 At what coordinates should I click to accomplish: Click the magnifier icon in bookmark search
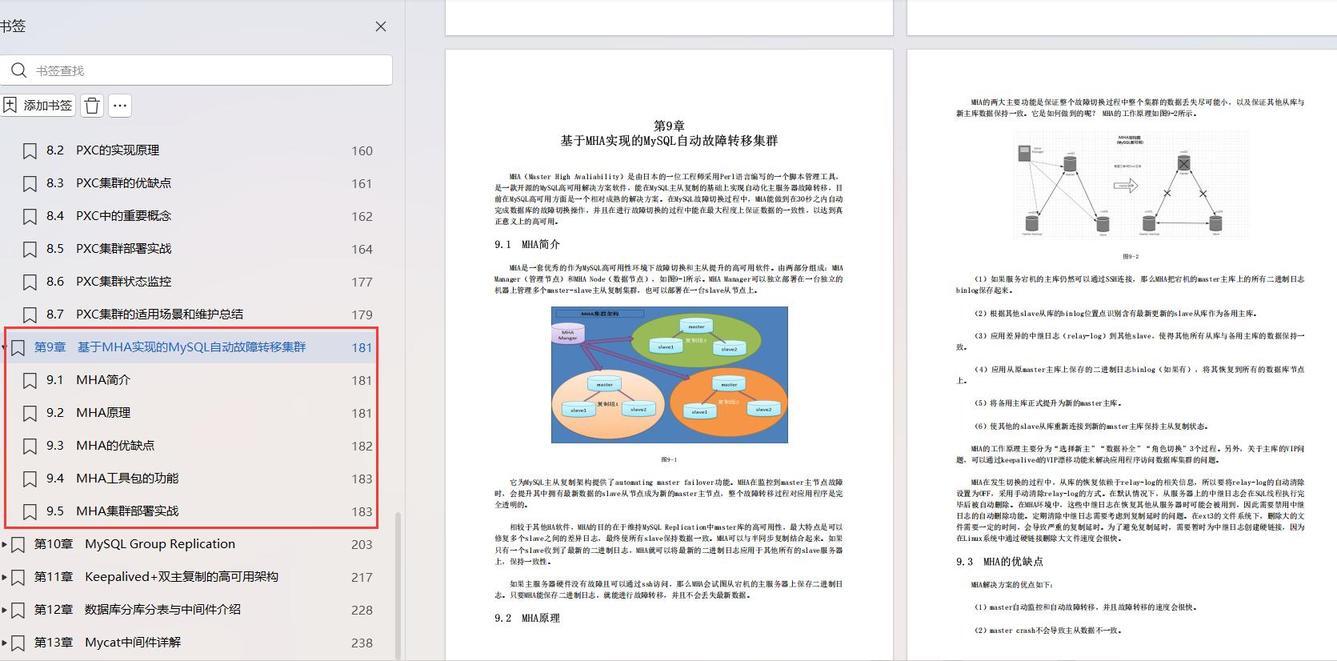coord(18,70)
